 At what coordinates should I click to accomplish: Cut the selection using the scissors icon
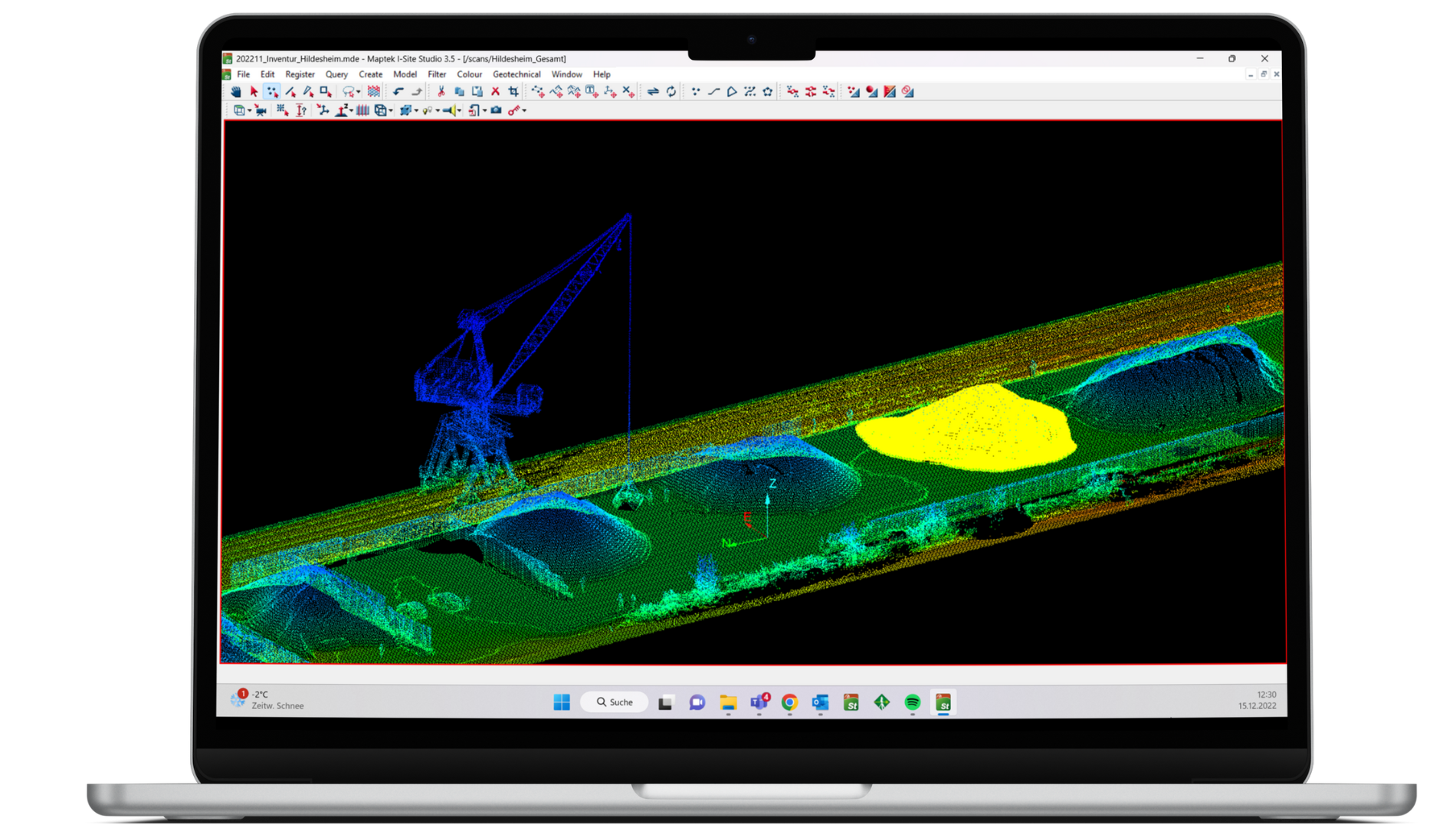(x=442, y=90)
